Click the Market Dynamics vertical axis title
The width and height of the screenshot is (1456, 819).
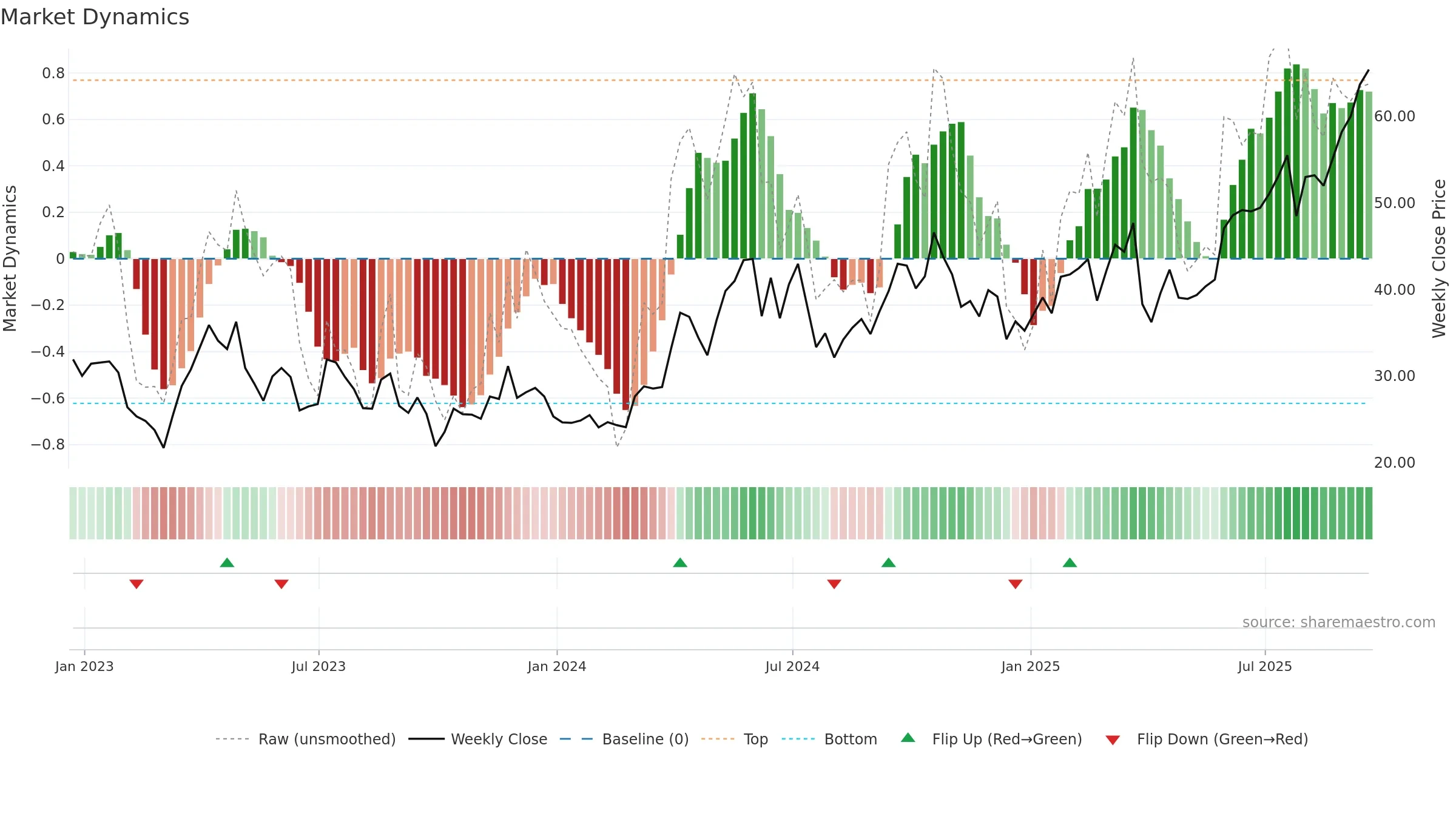tap(10, 258)
